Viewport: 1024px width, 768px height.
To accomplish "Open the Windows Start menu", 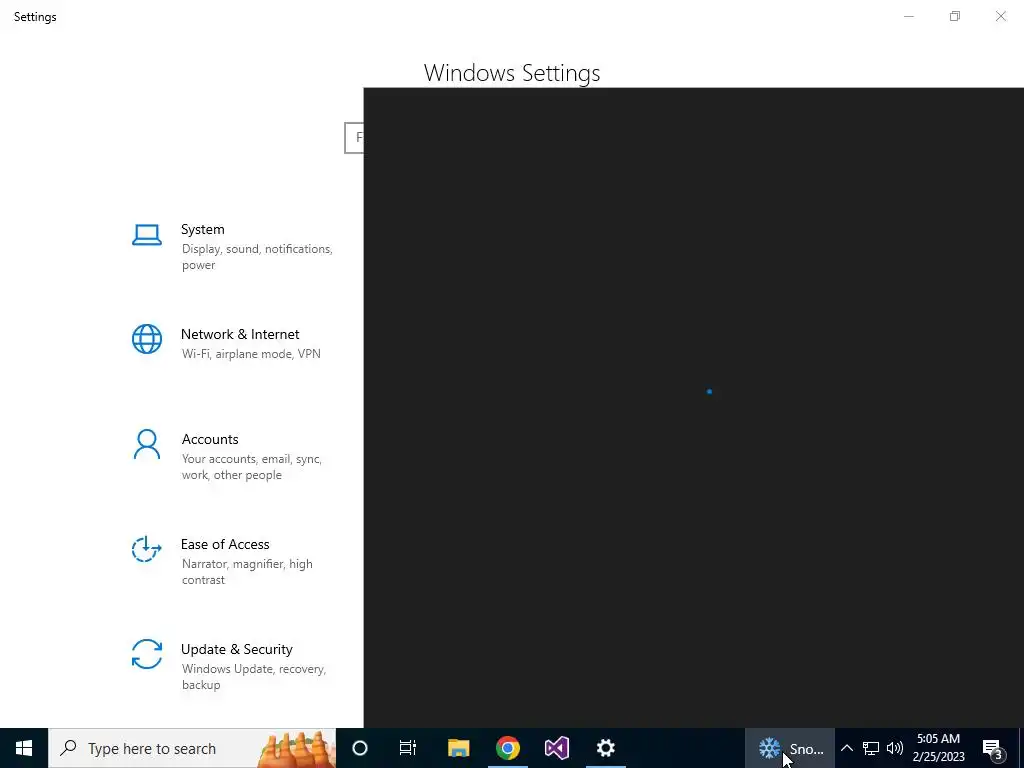I will point(24,748).
